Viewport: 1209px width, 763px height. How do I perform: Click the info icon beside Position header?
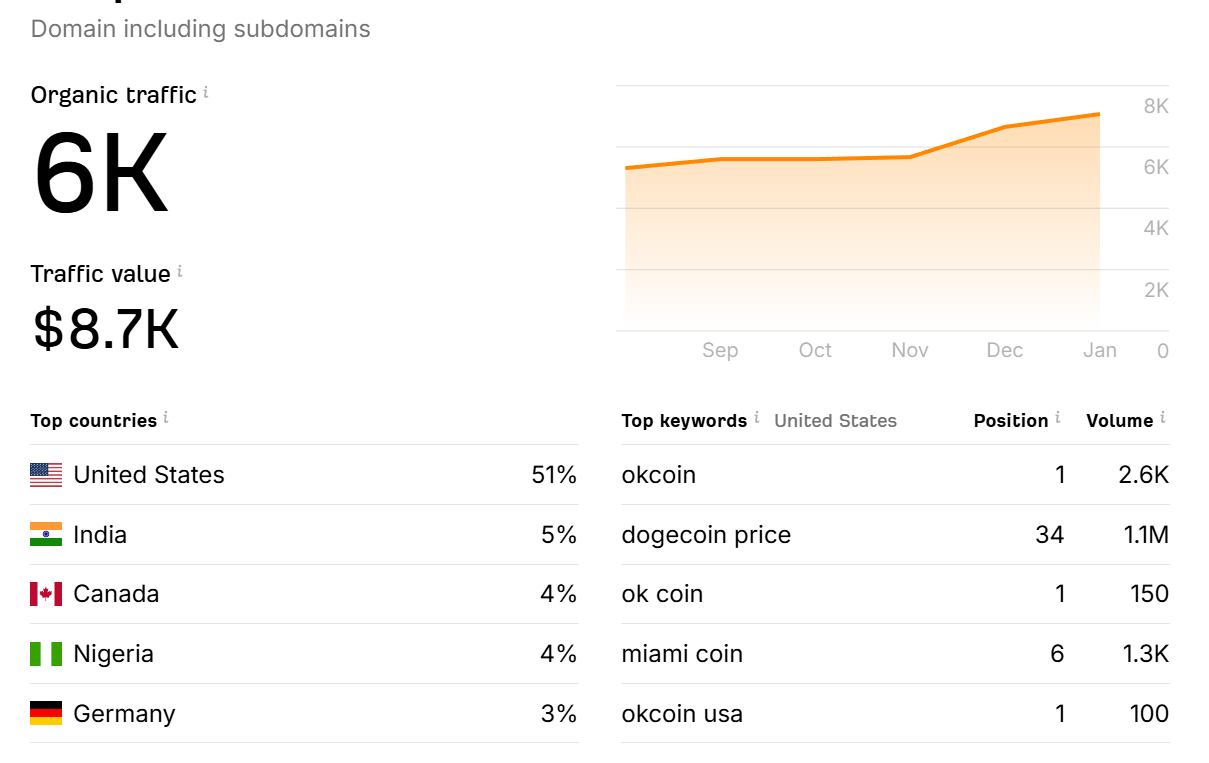(x=1058, y=418)
